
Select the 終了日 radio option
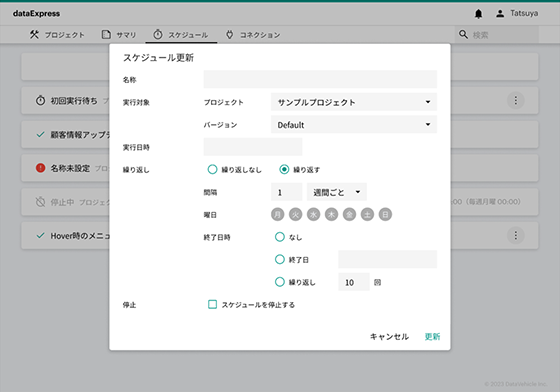[x=280, y=259]
